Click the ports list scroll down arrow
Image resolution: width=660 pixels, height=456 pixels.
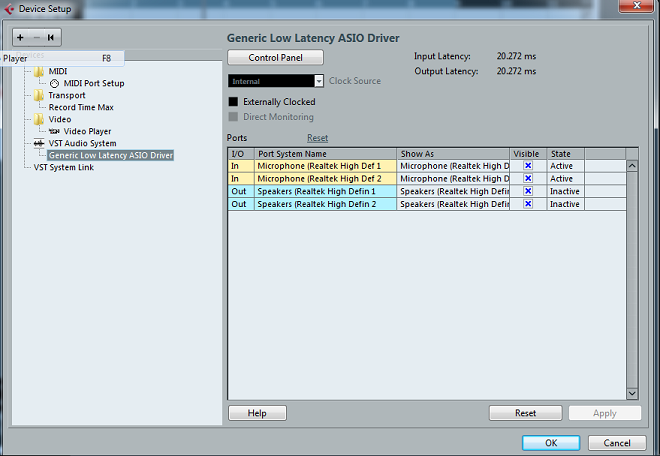click(x=632, y=393)
